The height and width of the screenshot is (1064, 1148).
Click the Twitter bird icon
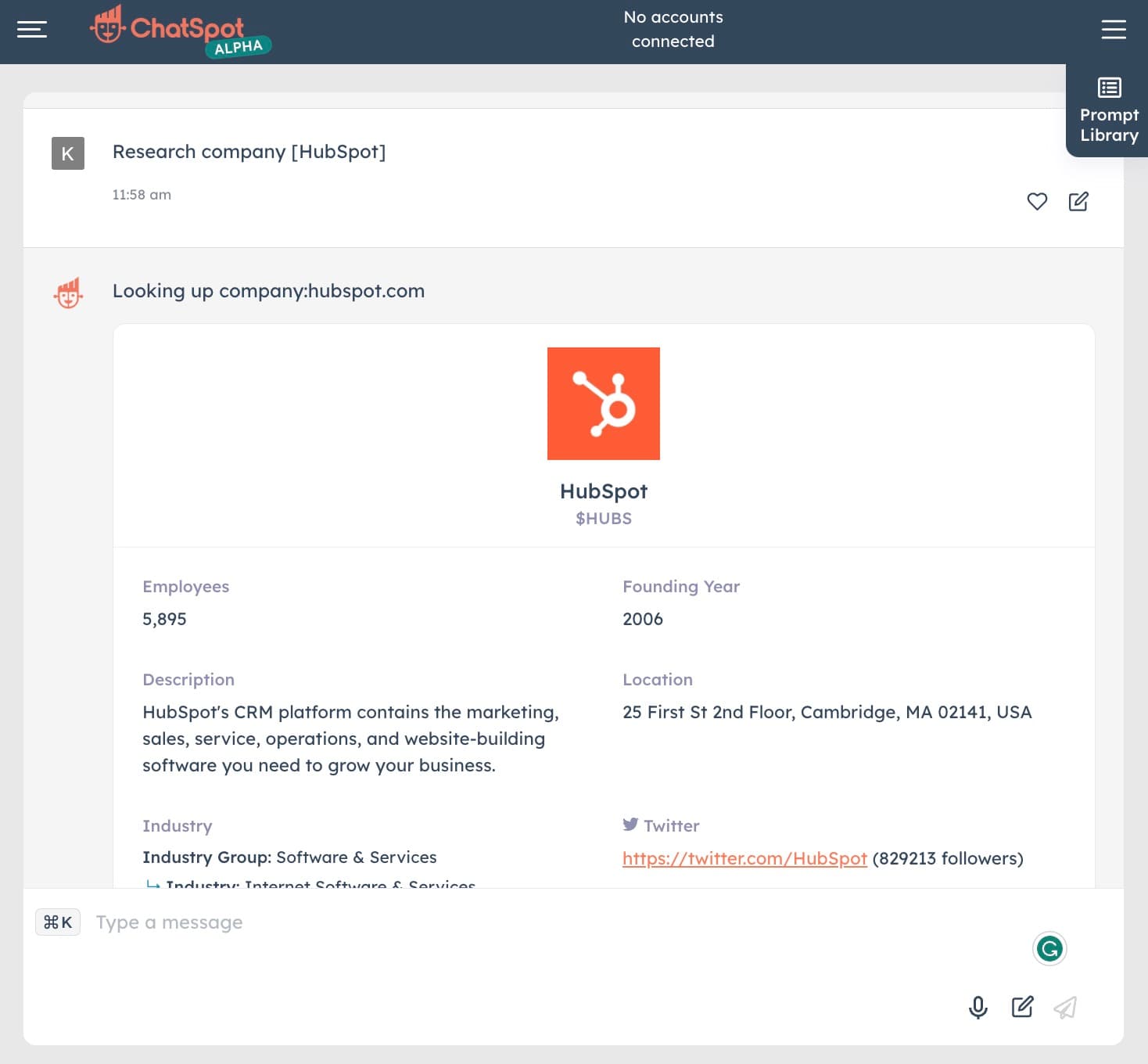coord(630,825)
